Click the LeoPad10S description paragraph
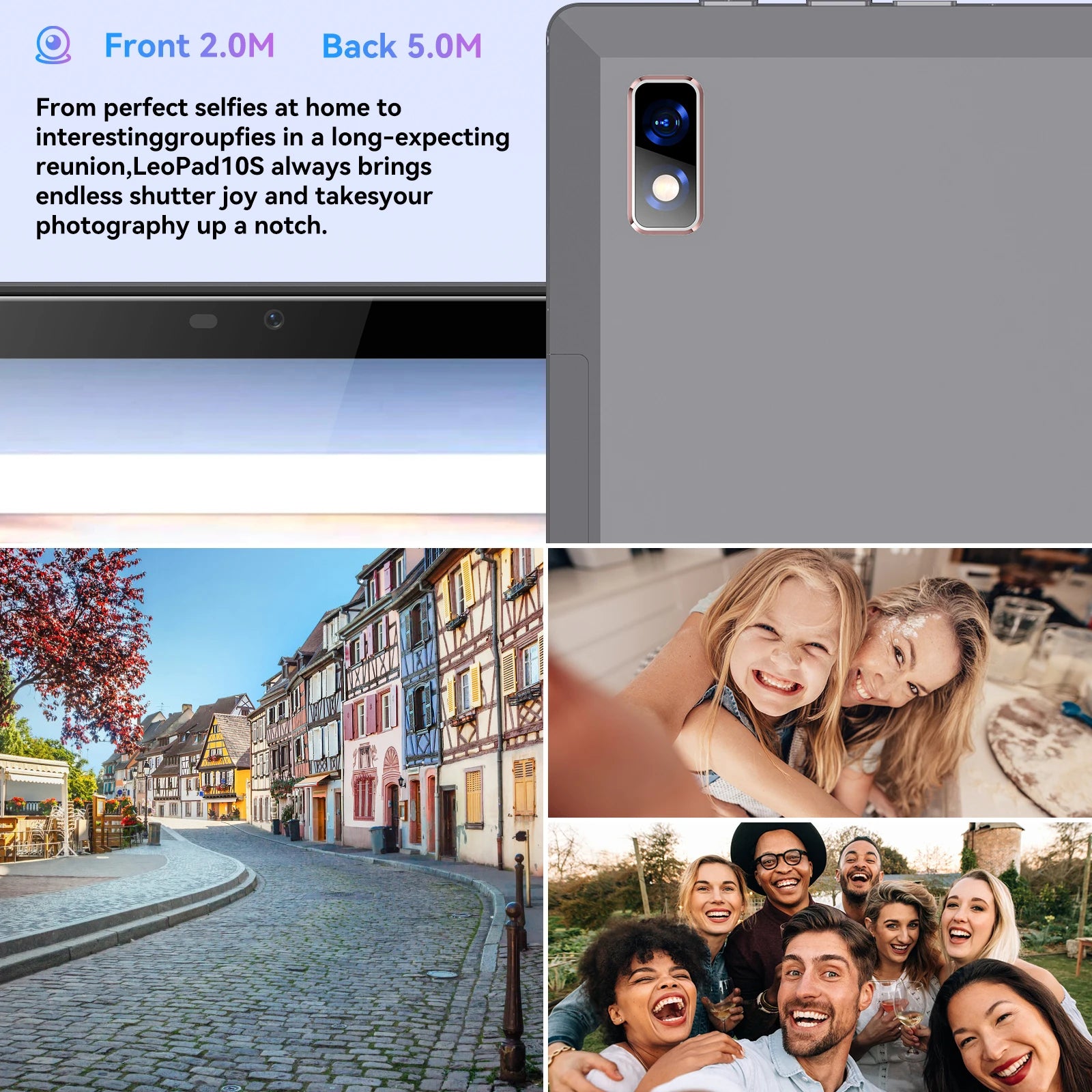Screen dimensions: 1092x1092 tap(272, 167)
